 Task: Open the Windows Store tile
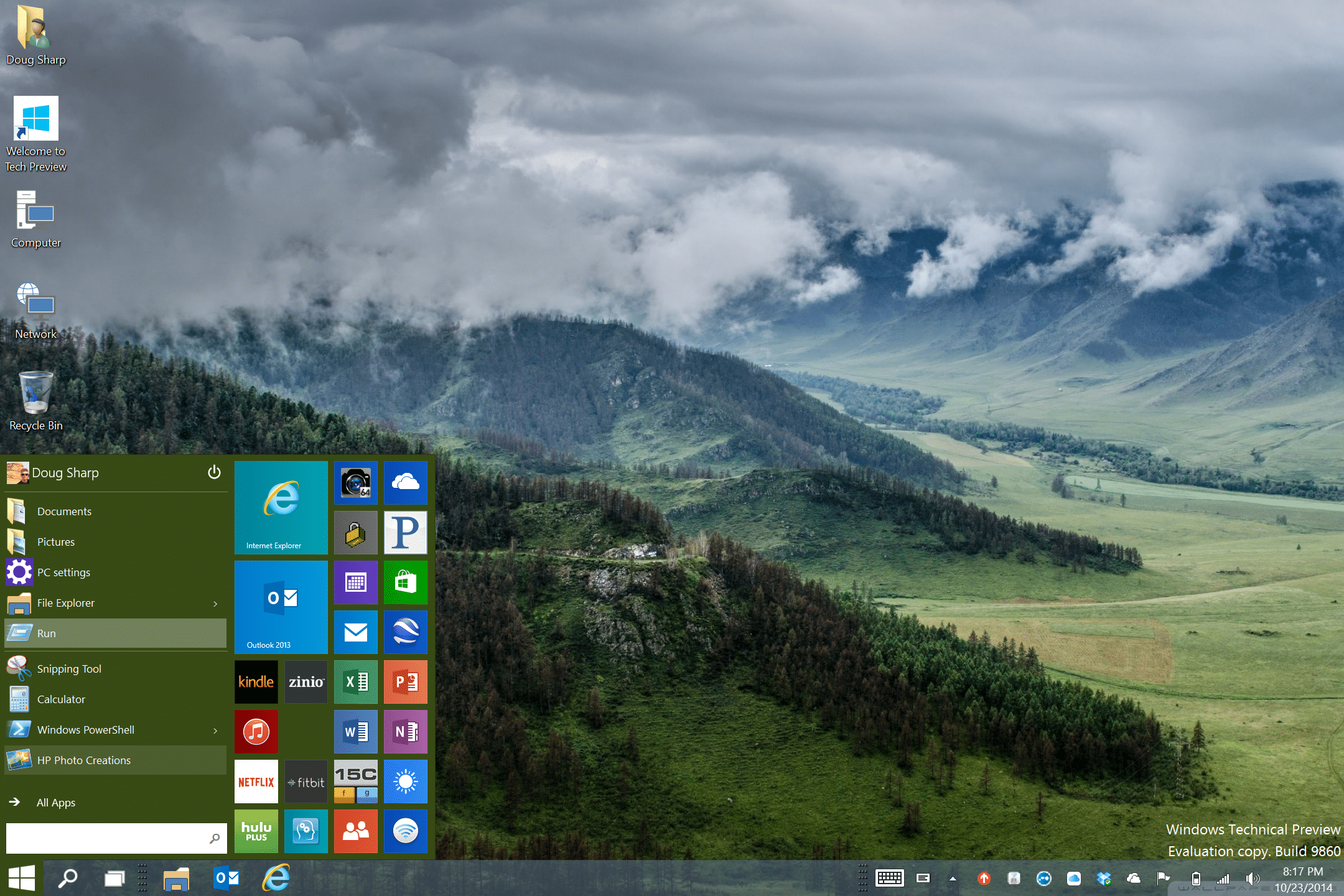tap(406, 582)
